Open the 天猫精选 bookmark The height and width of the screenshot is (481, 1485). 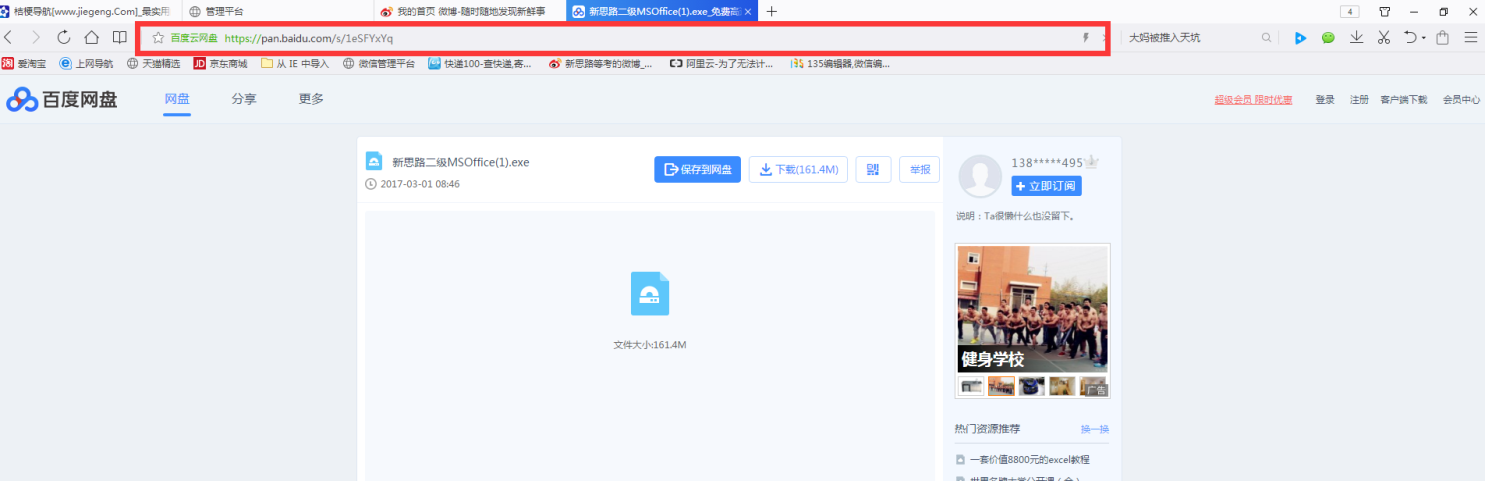pos(153,63)
